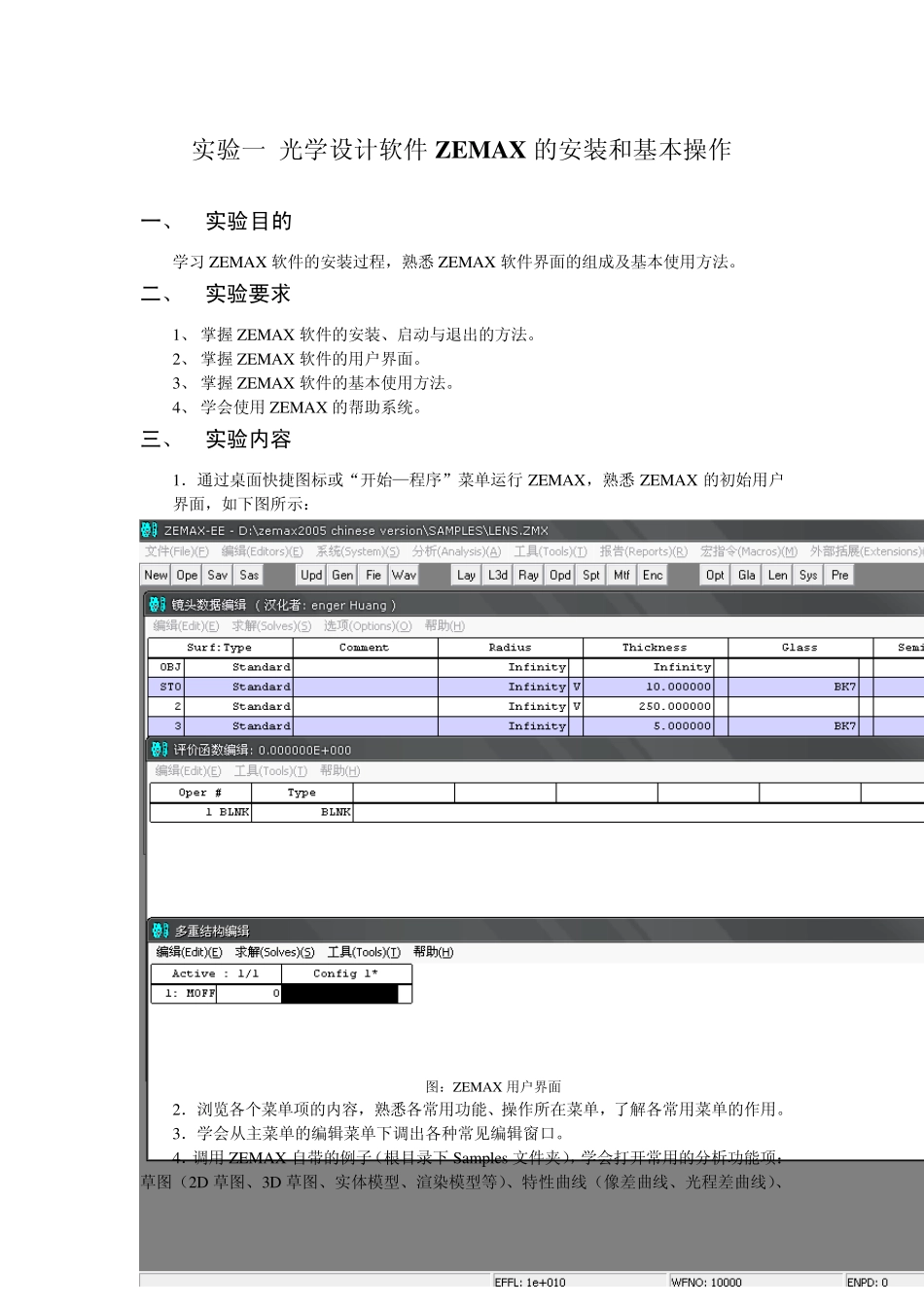
Task: Click the New toolbar button
Action: coord(156,576)
